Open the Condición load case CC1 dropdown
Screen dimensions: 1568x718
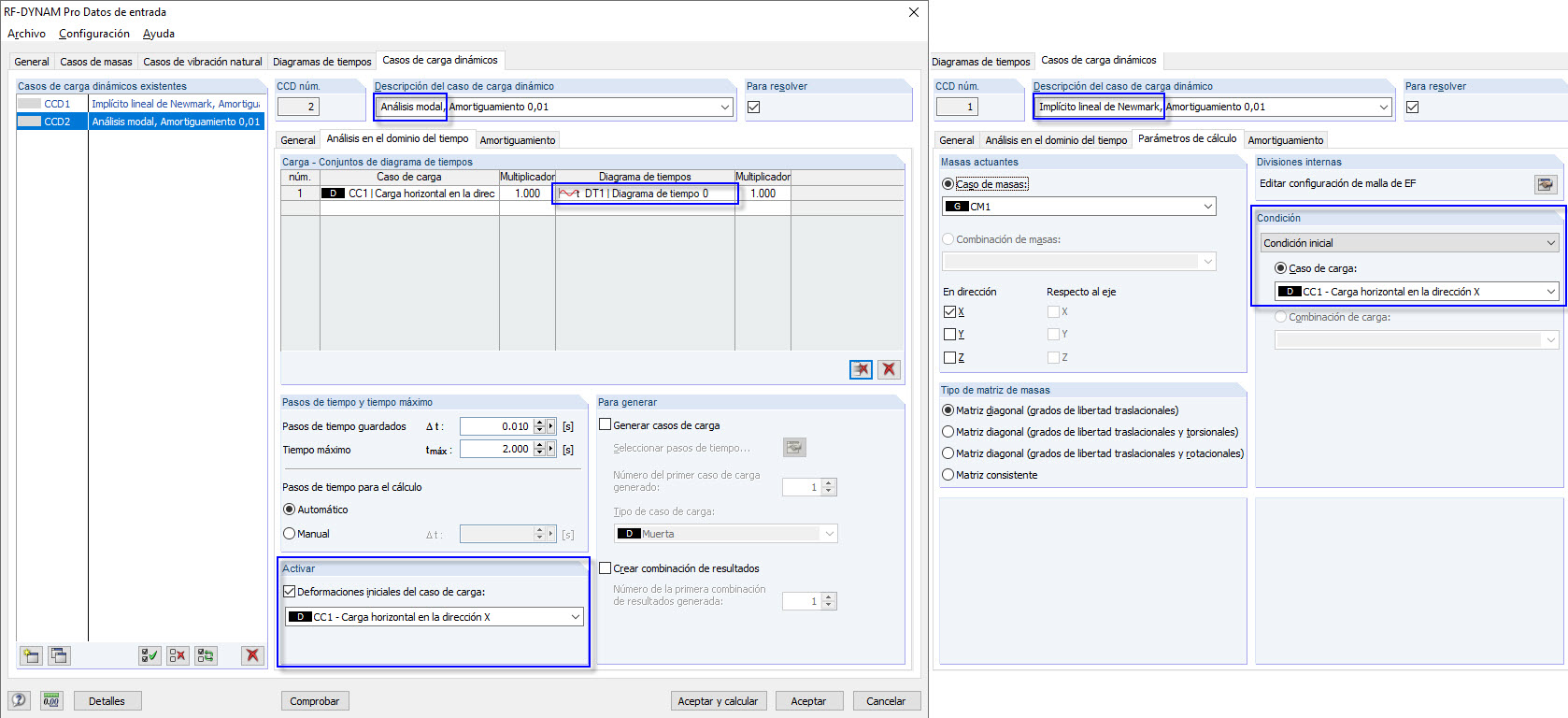click(1551, 292)
